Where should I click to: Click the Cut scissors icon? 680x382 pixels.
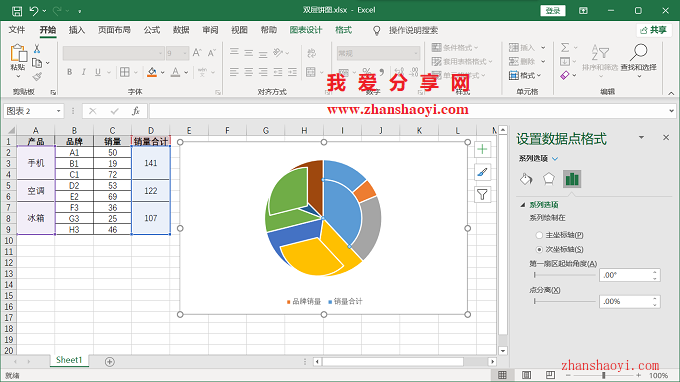pos(37,49)
